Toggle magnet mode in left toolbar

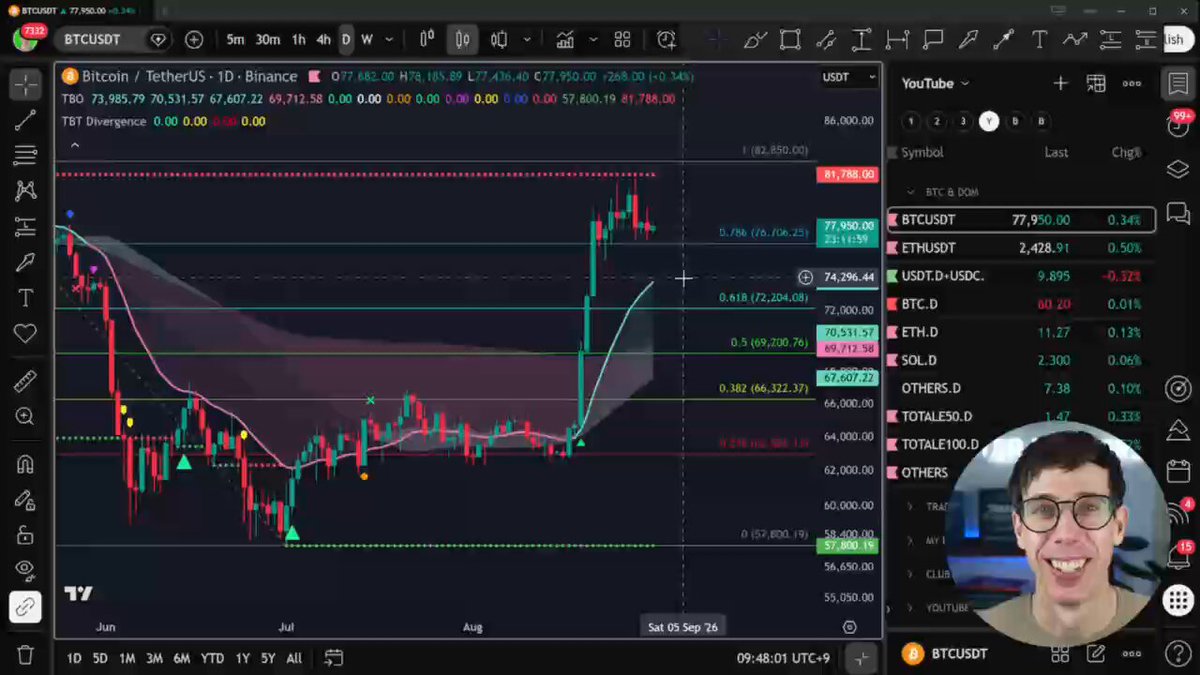click(25, 464)
